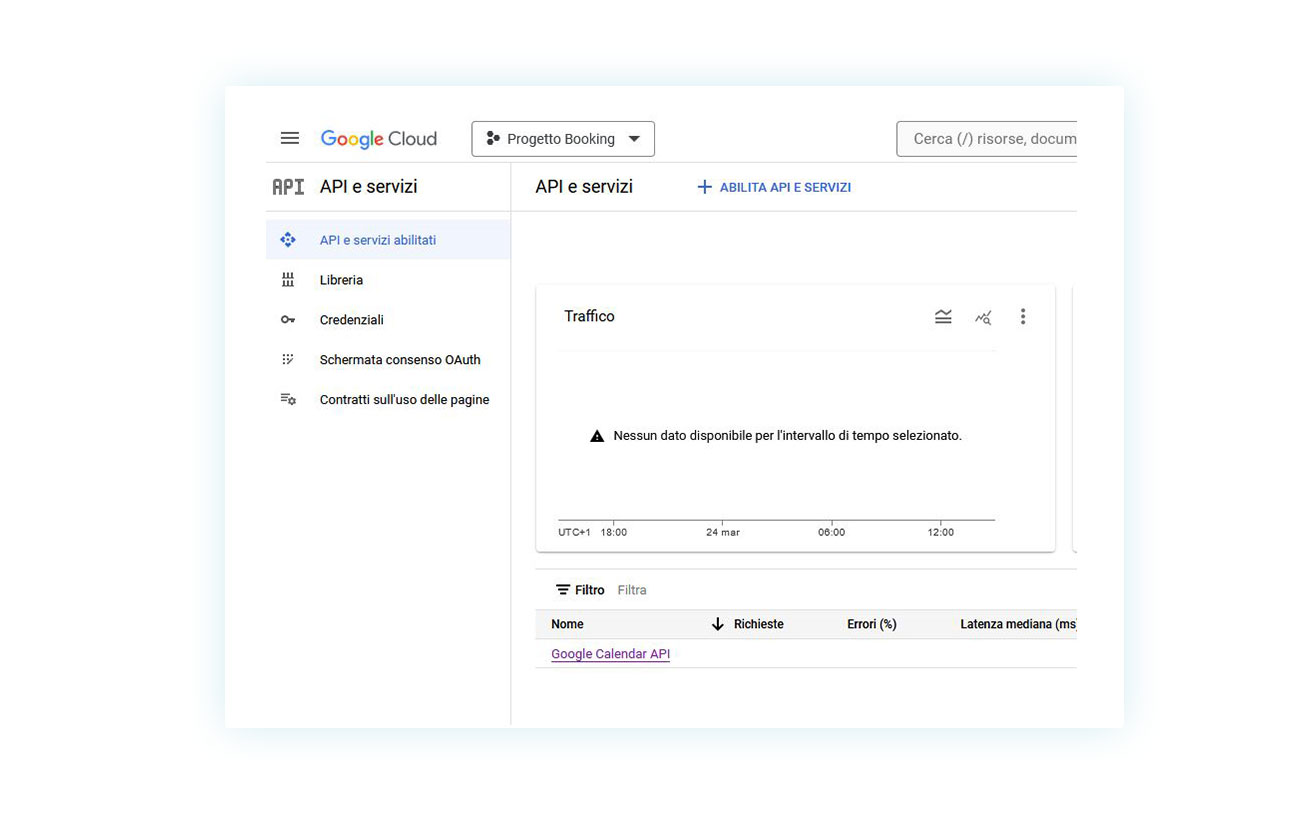Click the Nessun dato disponibile warning message
1300x829 pixels.
(776, 436)
